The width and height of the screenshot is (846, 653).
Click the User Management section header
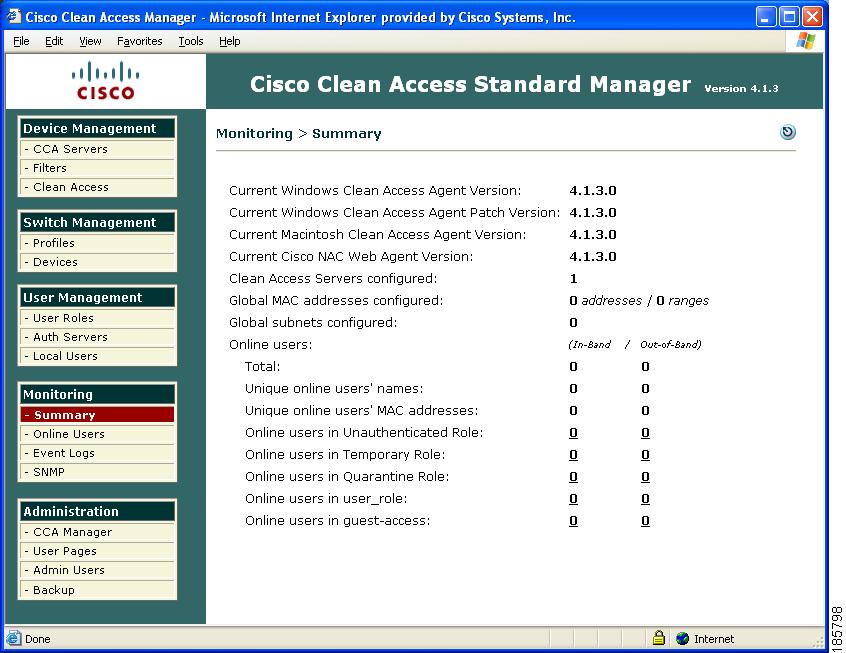pyautogui.click(x=97, y=297)
